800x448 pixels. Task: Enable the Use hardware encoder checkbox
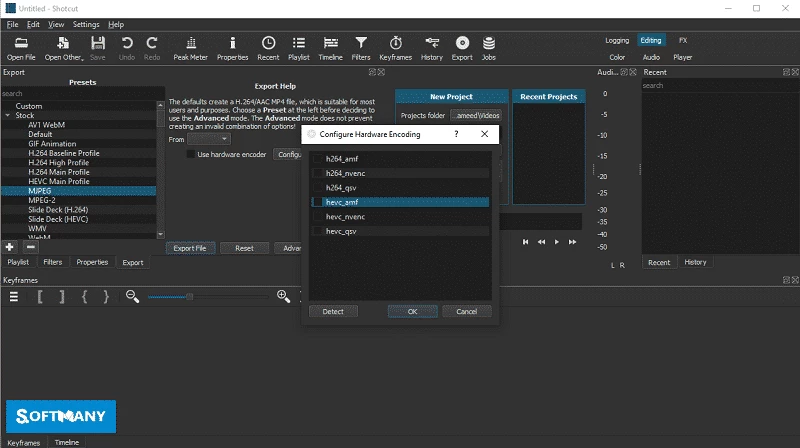tap(191, 154)
